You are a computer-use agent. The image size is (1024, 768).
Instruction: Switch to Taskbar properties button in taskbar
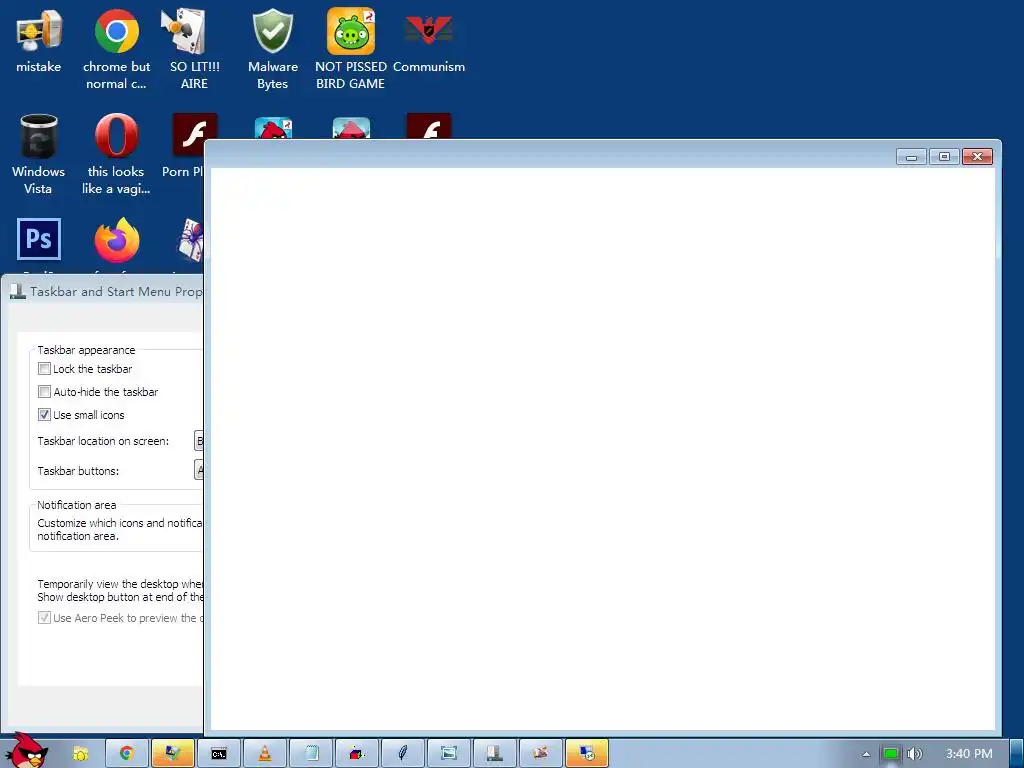coord(494,754)
